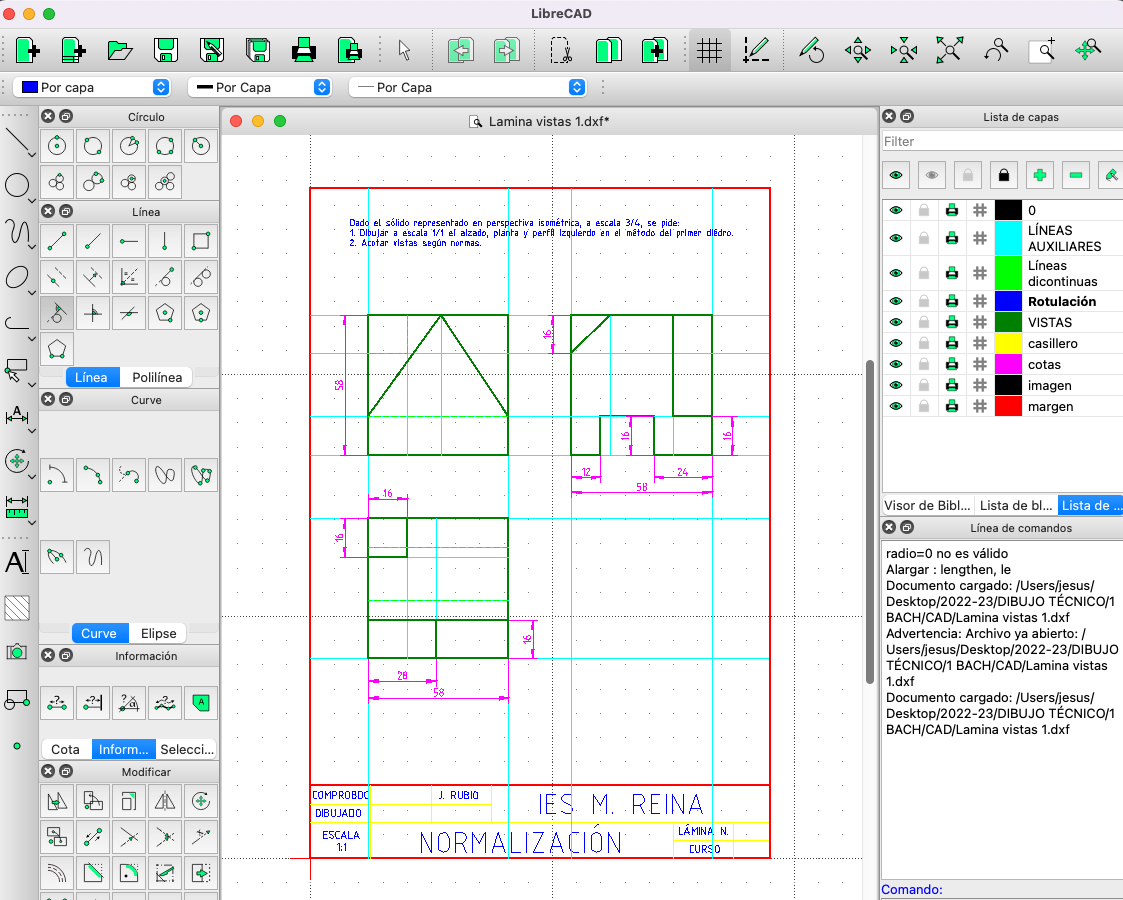The height and width of the screenshot is (900, 1123).
Task: Click the Redraw icon
Action: point(811,50)
